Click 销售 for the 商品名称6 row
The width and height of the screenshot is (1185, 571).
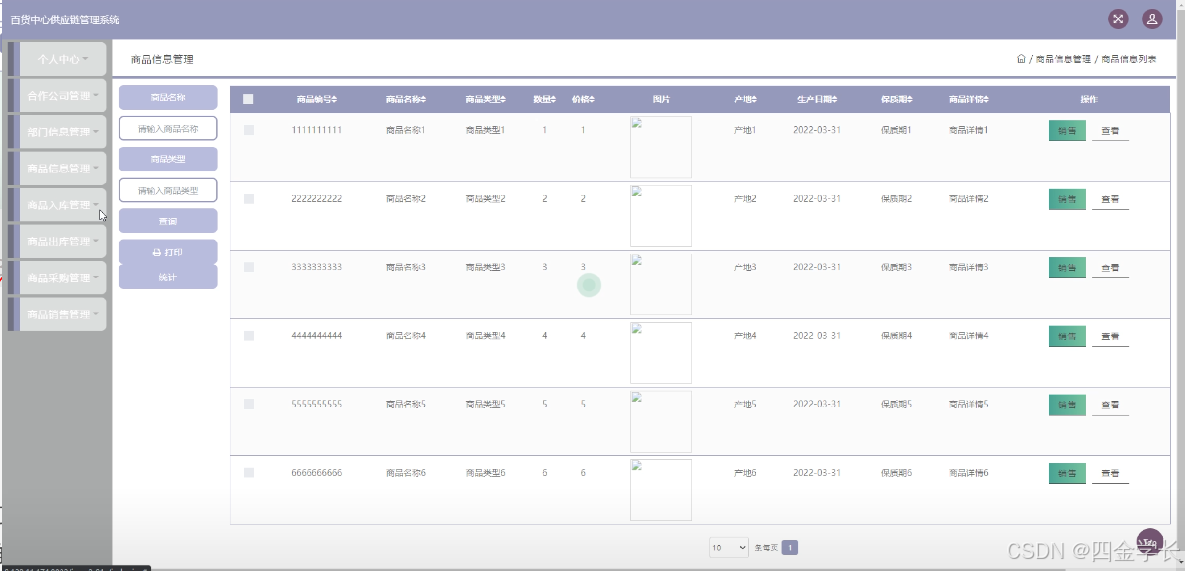[1067, 474]
